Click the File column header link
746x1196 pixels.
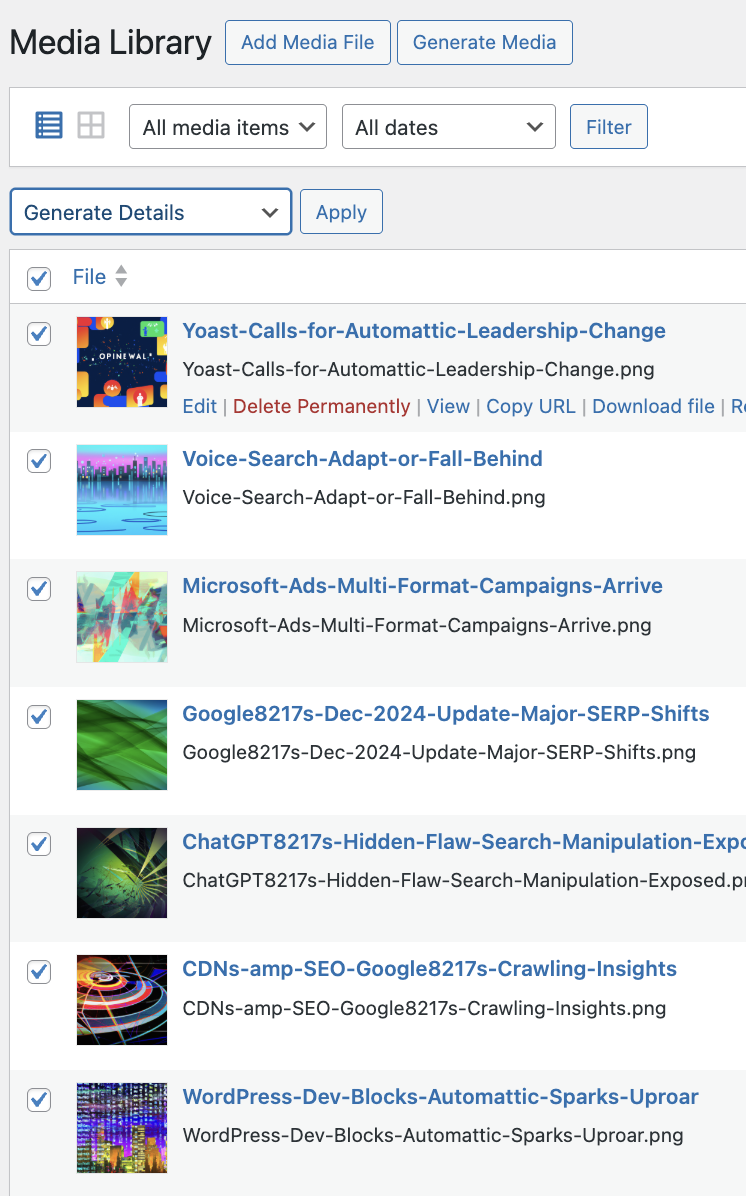(89, 277)
